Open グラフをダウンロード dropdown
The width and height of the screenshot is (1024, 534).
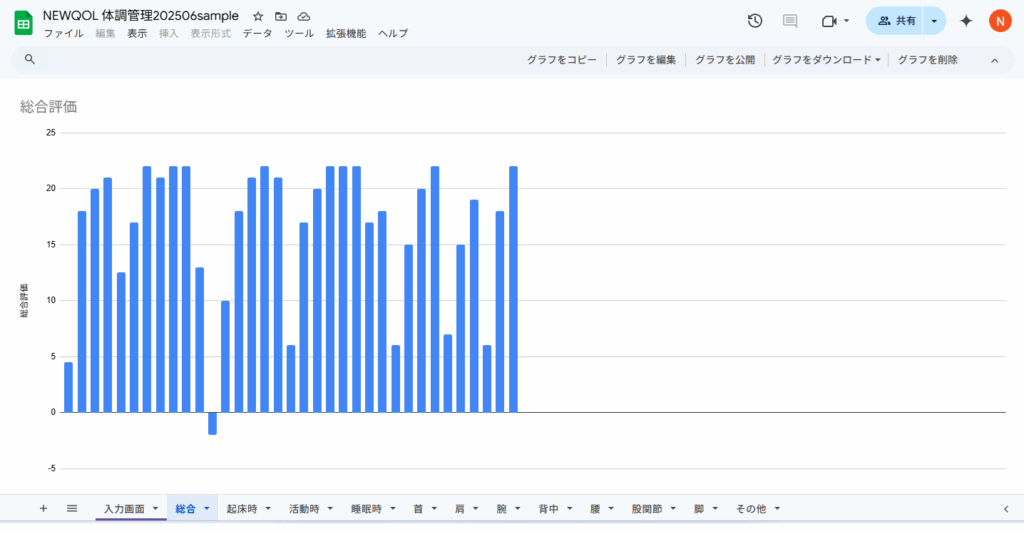pos(826,60)
